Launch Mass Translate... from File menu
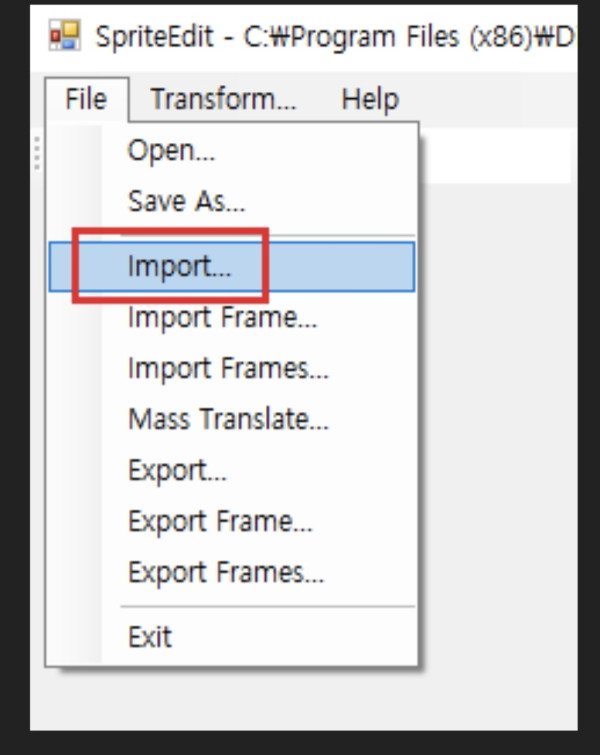This screenshot has height=755, width=600. tap(228, 419)
